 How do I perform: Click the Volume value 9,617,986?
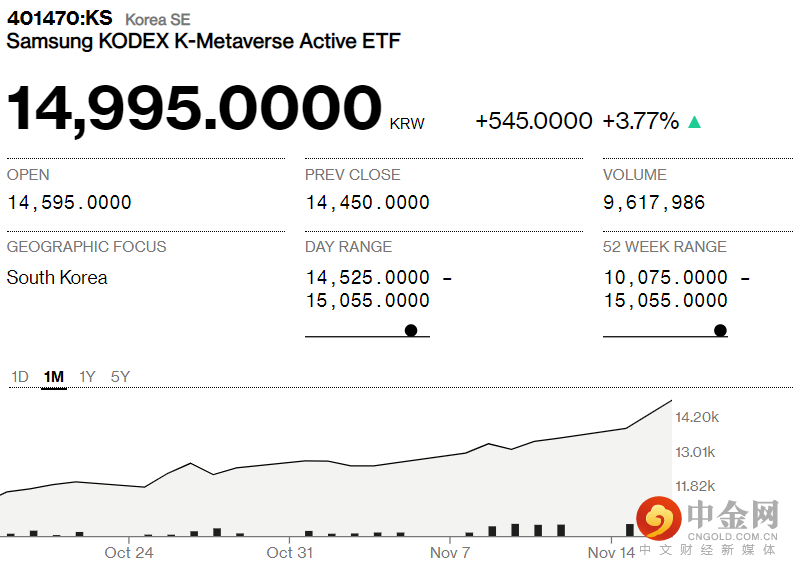tap(654, 202)
